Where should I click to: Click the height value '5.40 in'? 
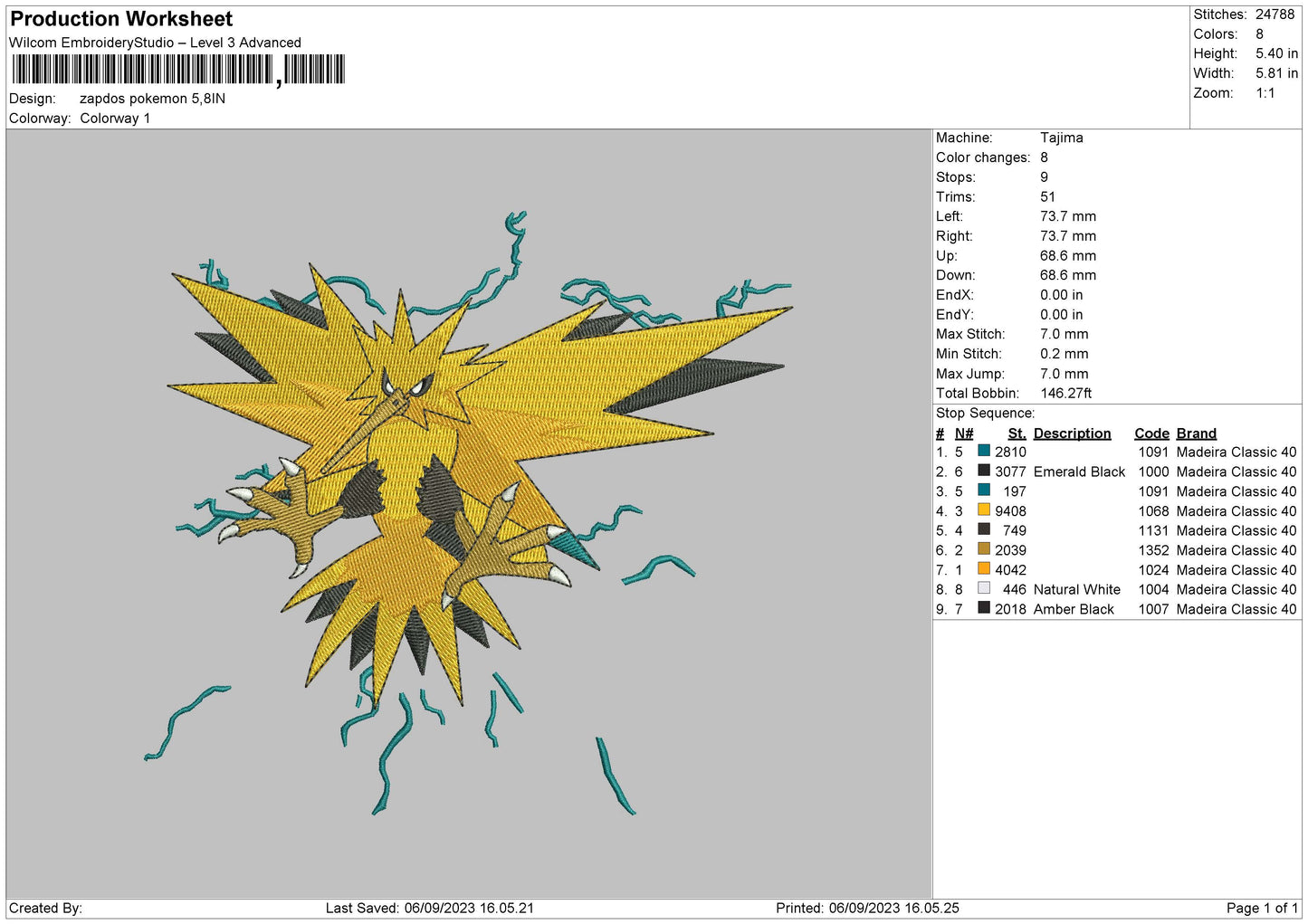1276,53
